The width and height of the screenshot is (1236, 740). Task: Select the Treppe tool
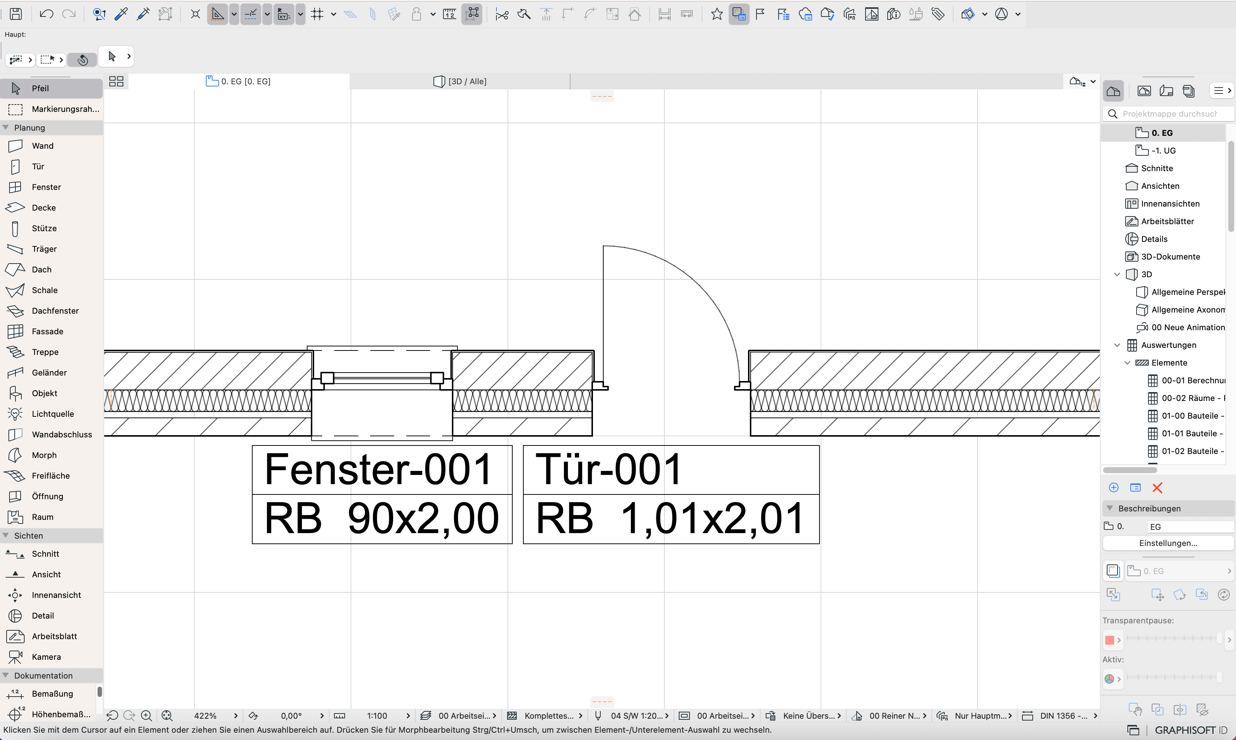pos(51,352)
